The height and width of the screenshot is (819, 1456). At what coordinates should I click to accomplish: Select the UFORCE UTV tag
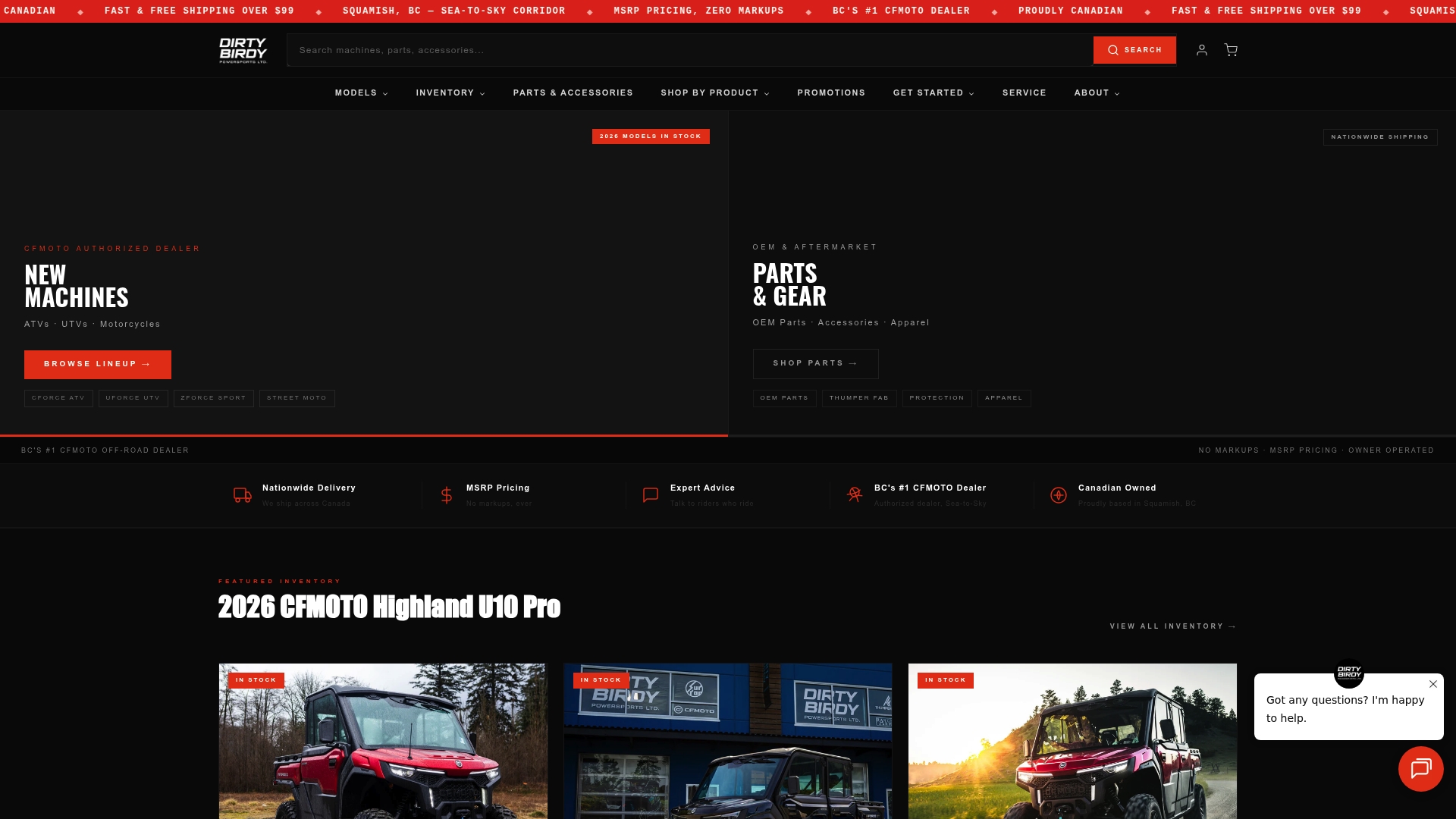click(133, 398)
